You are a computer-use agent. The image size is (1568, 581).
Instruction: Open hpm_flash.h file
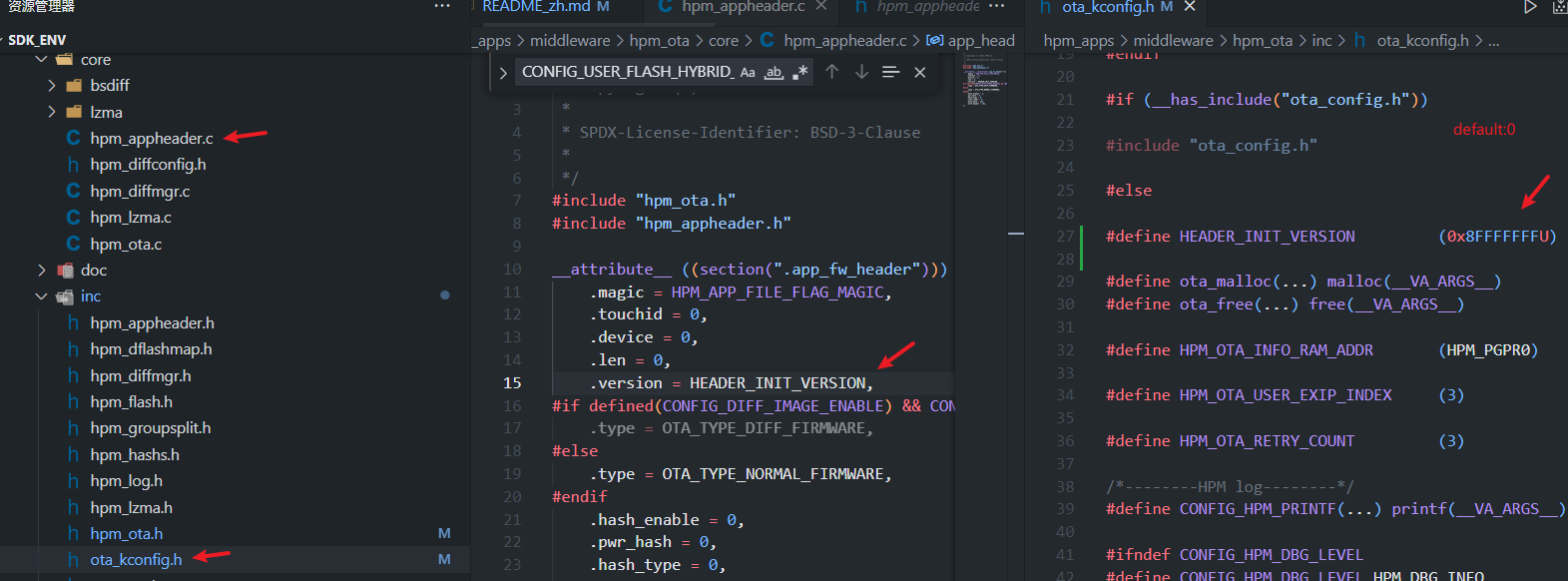click(x=131, y=402)
